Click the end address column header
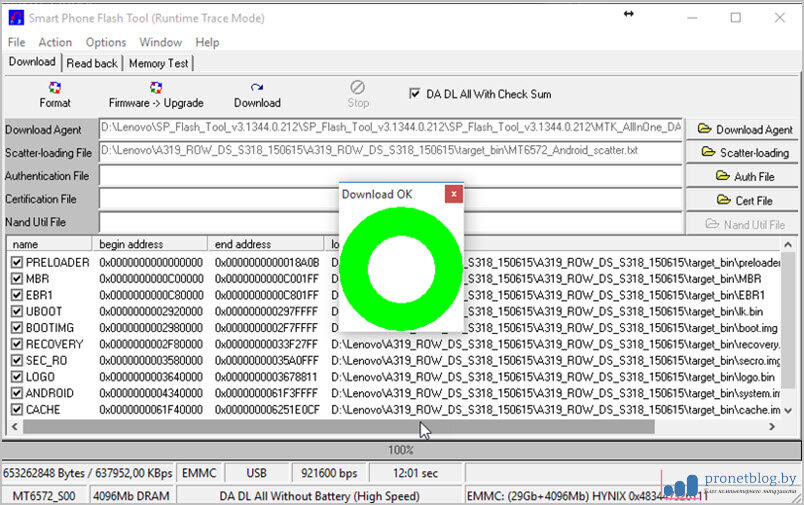This screenshot has height=505, width=804. click(266, 244)
